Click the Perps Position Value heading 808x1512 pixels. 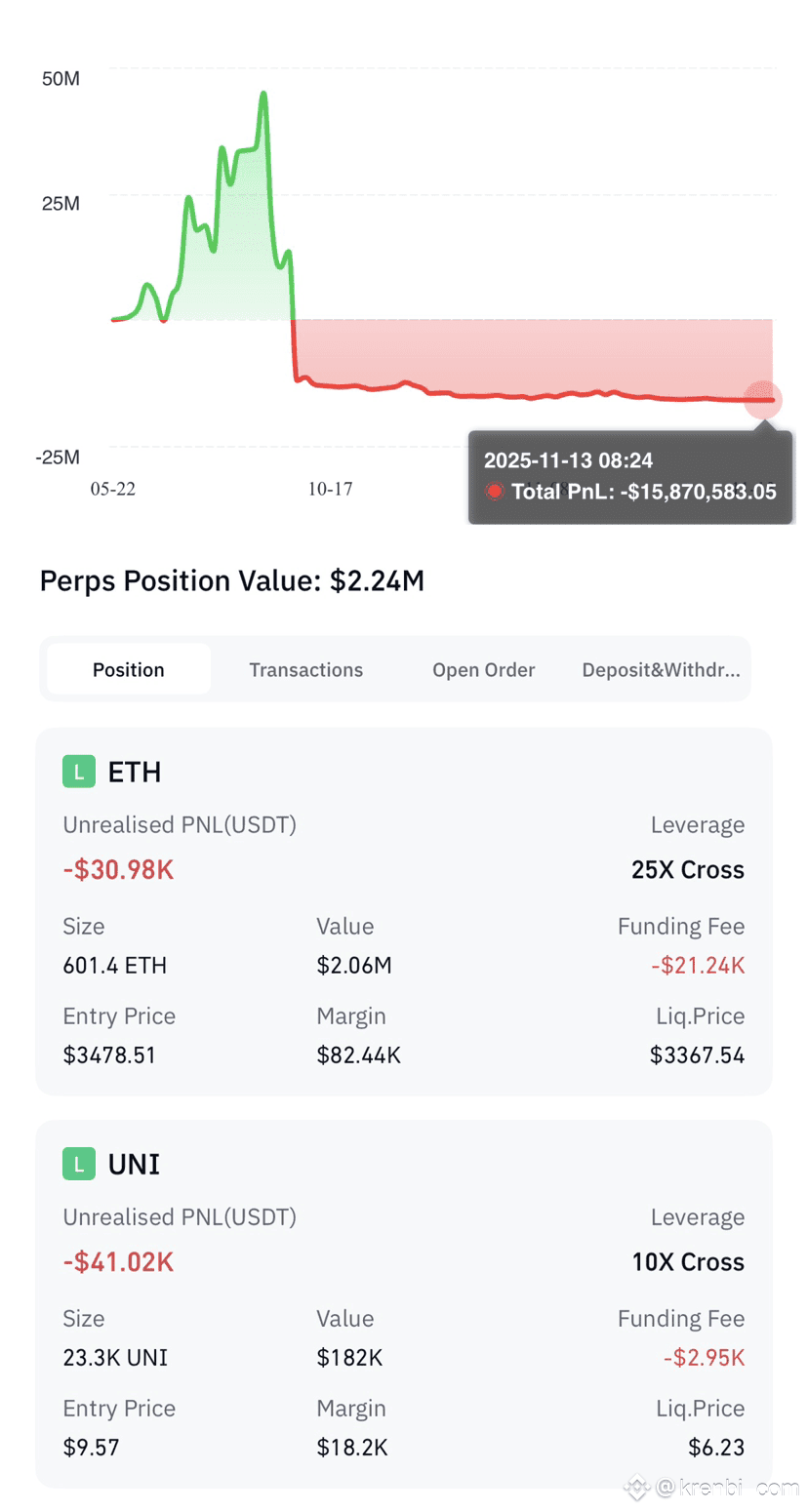pyautogui.click(x=232, y=581)
